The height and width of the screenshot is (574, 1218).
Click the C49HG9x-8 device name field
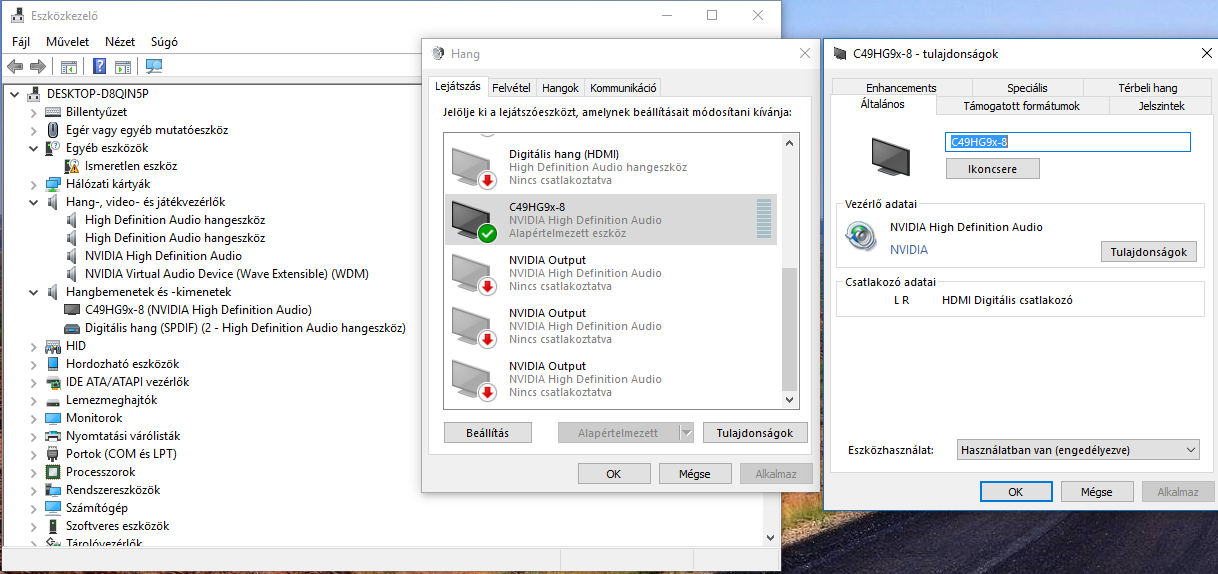tap(1068, 142)
